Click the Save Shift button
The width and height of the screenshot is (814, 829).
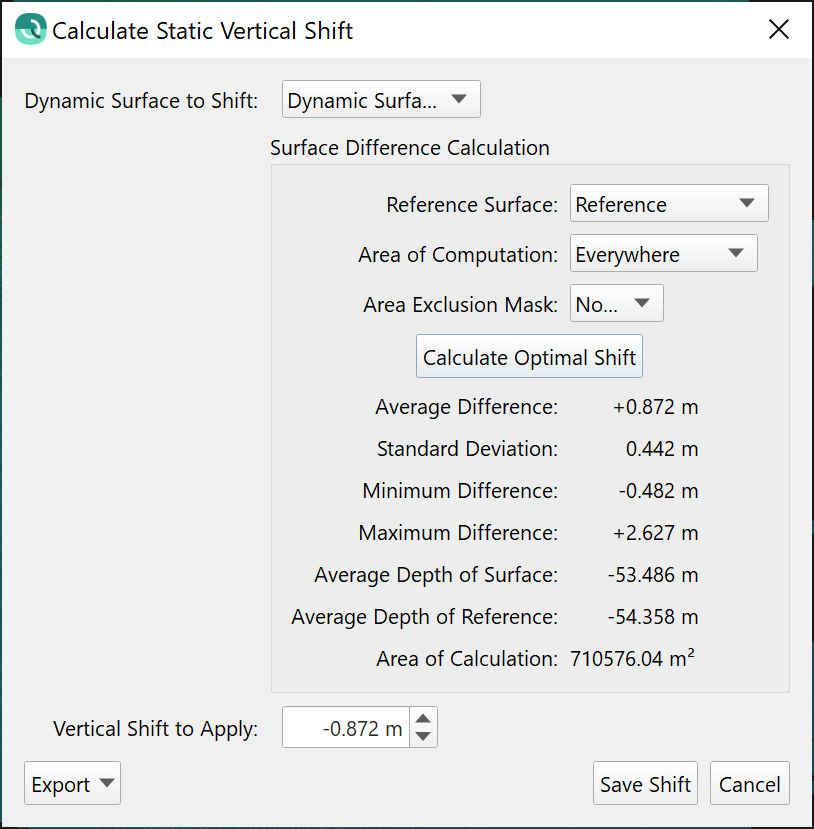(x=645, y=785)
